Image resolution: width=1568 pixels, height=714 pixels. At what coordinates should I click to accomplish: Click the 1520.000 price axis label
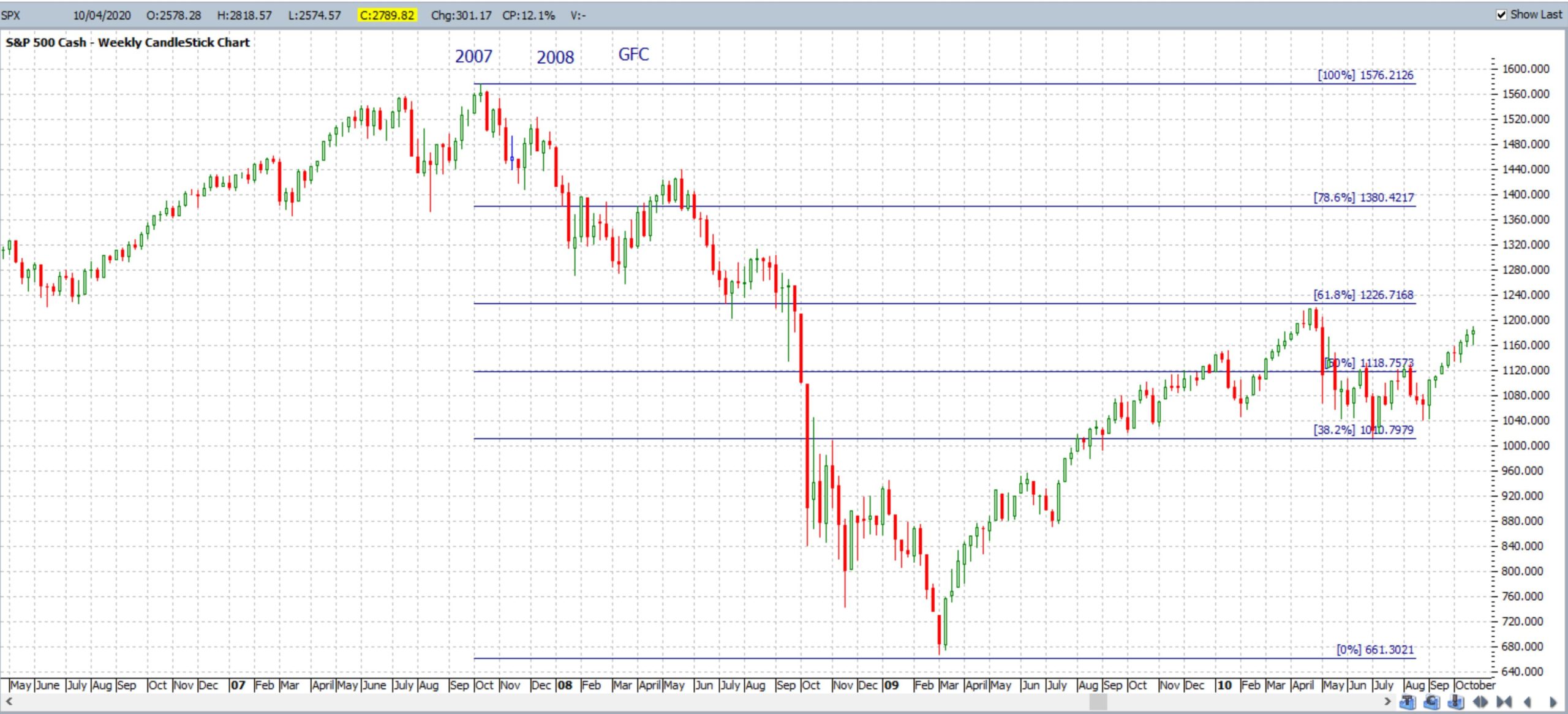coord(1526,119)
